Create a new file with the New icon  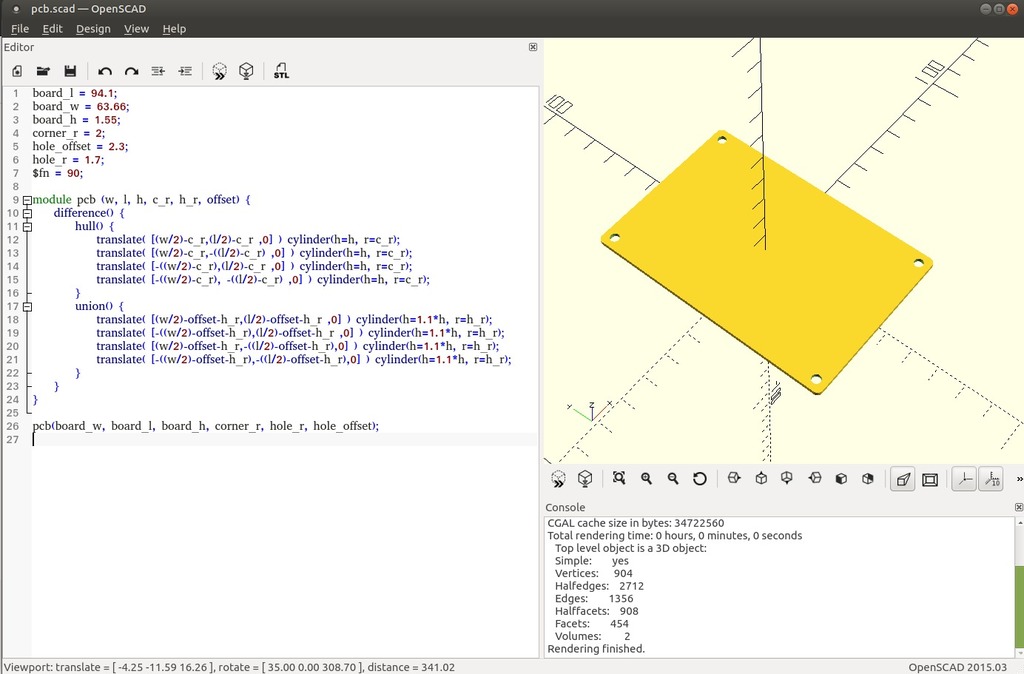(x=16, y=71)
